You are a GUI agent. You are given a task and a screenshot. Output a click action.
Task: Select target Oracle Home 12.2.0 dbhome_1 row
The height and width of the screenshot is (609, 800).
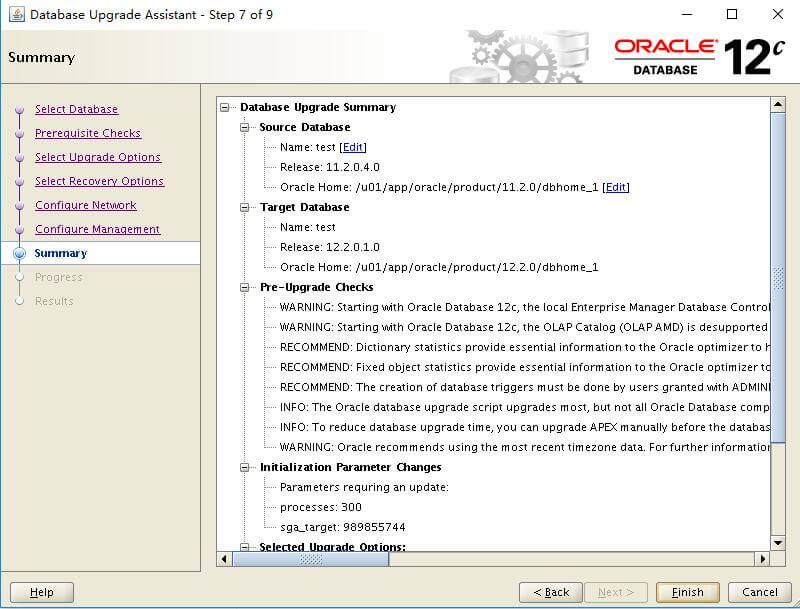439,267
